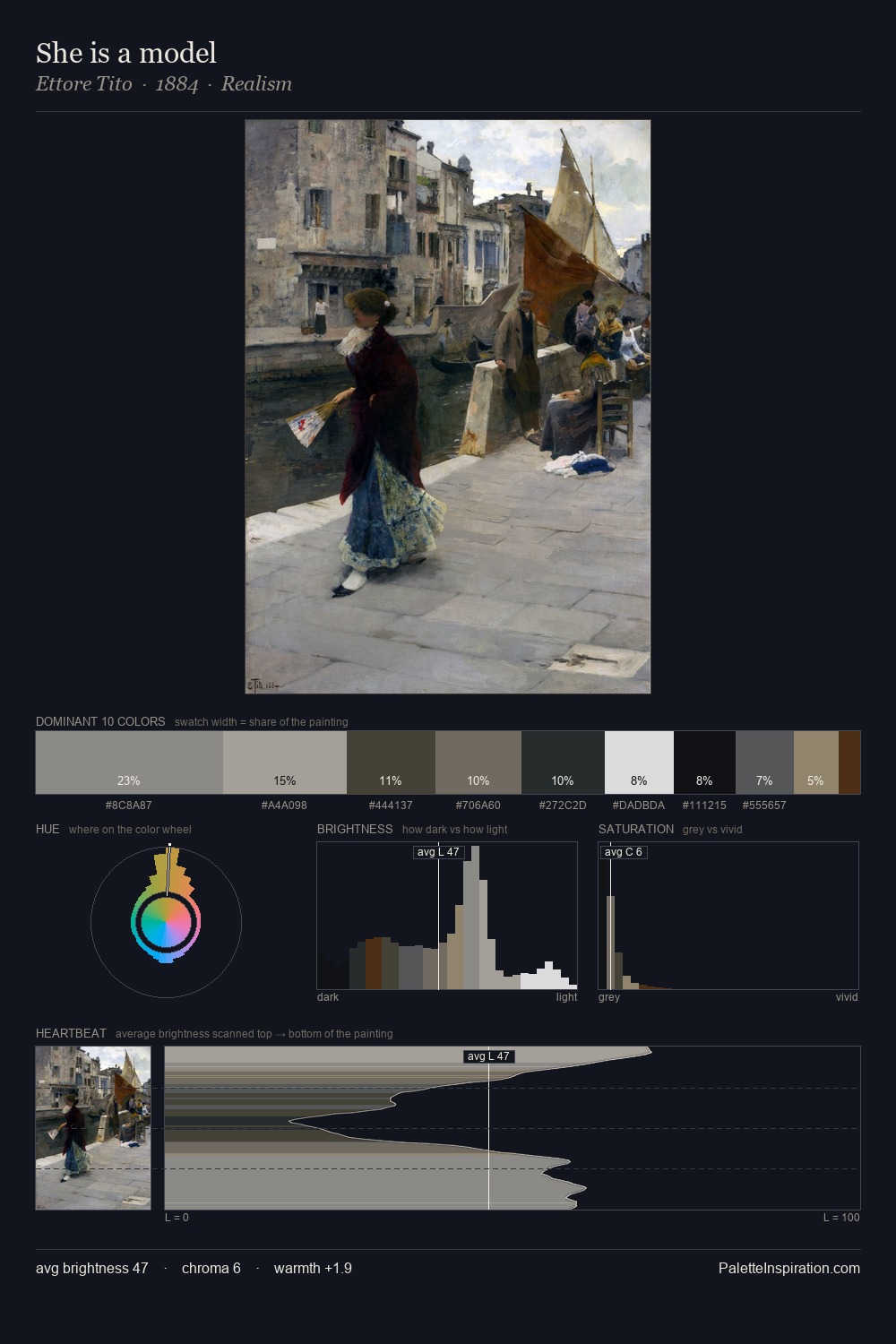Screen dimensions: 896x1344
Task: Click the 'L = 0' heartbeat axis label
Action: [x=177, y=1218]
